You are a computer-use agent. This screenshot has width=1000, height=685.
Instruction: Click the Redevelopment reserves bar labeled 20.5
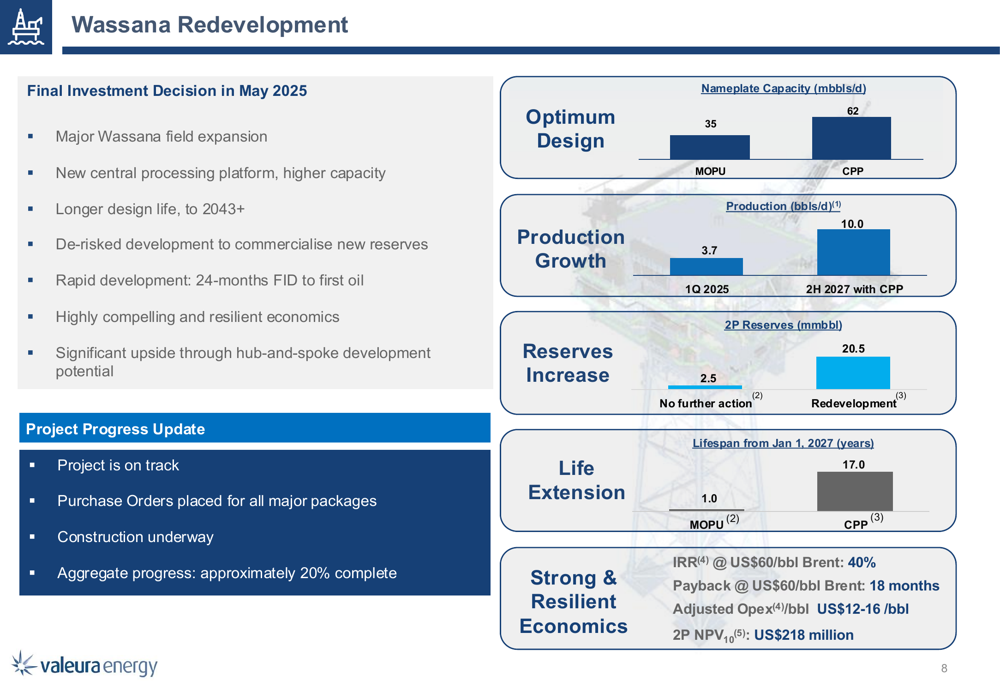pyautogui.click(x=853, y=373)
